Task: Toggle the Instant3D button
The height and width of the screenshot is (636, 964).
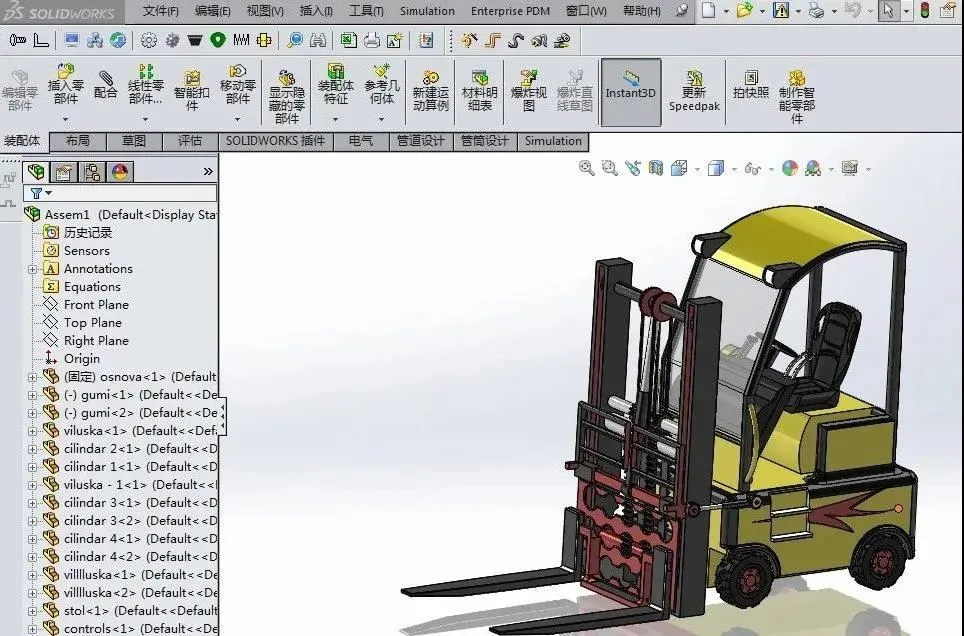Action: click(x=631, y=92)
